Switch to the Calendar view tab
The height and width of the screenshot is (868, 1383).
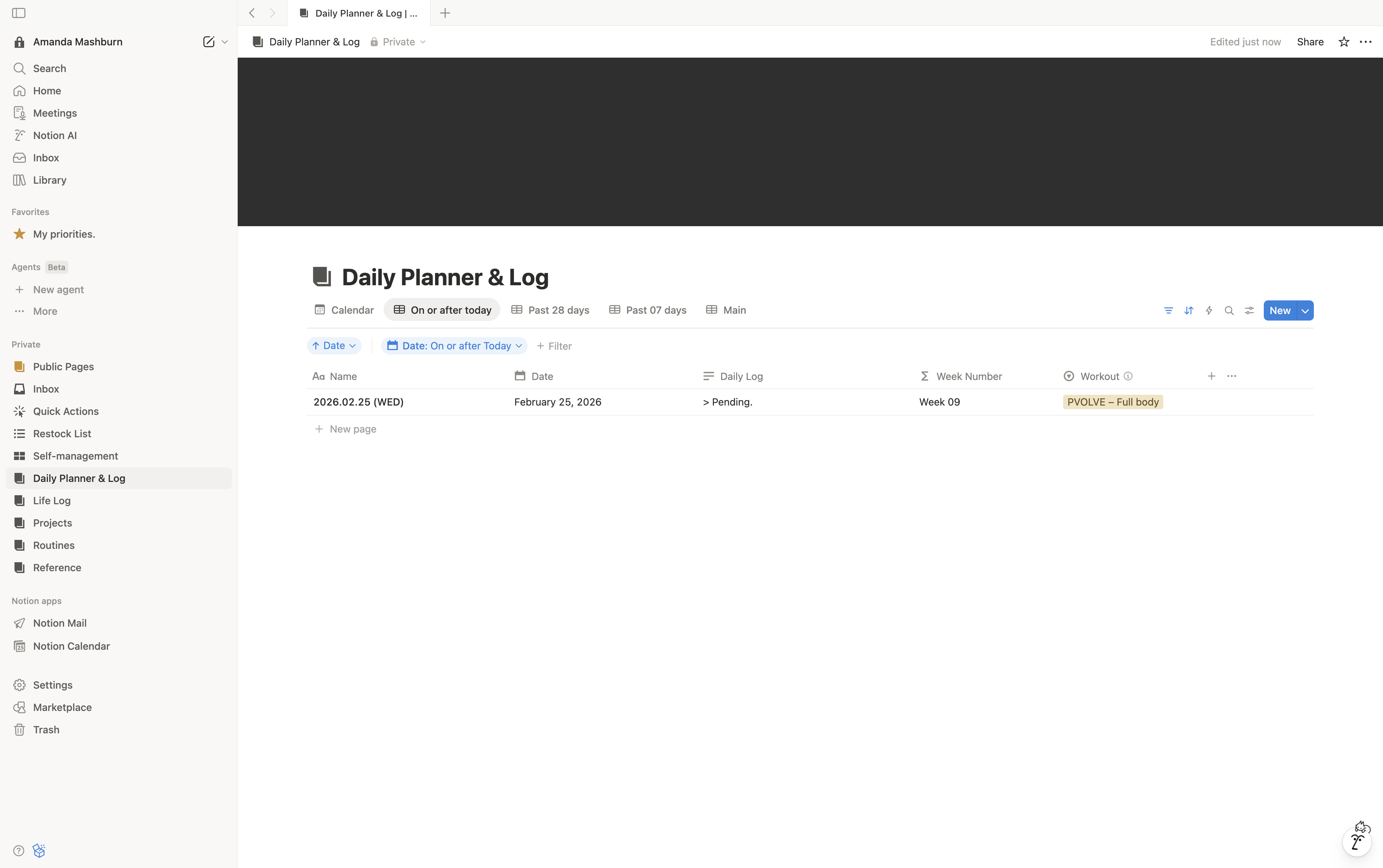pos(344,310)
